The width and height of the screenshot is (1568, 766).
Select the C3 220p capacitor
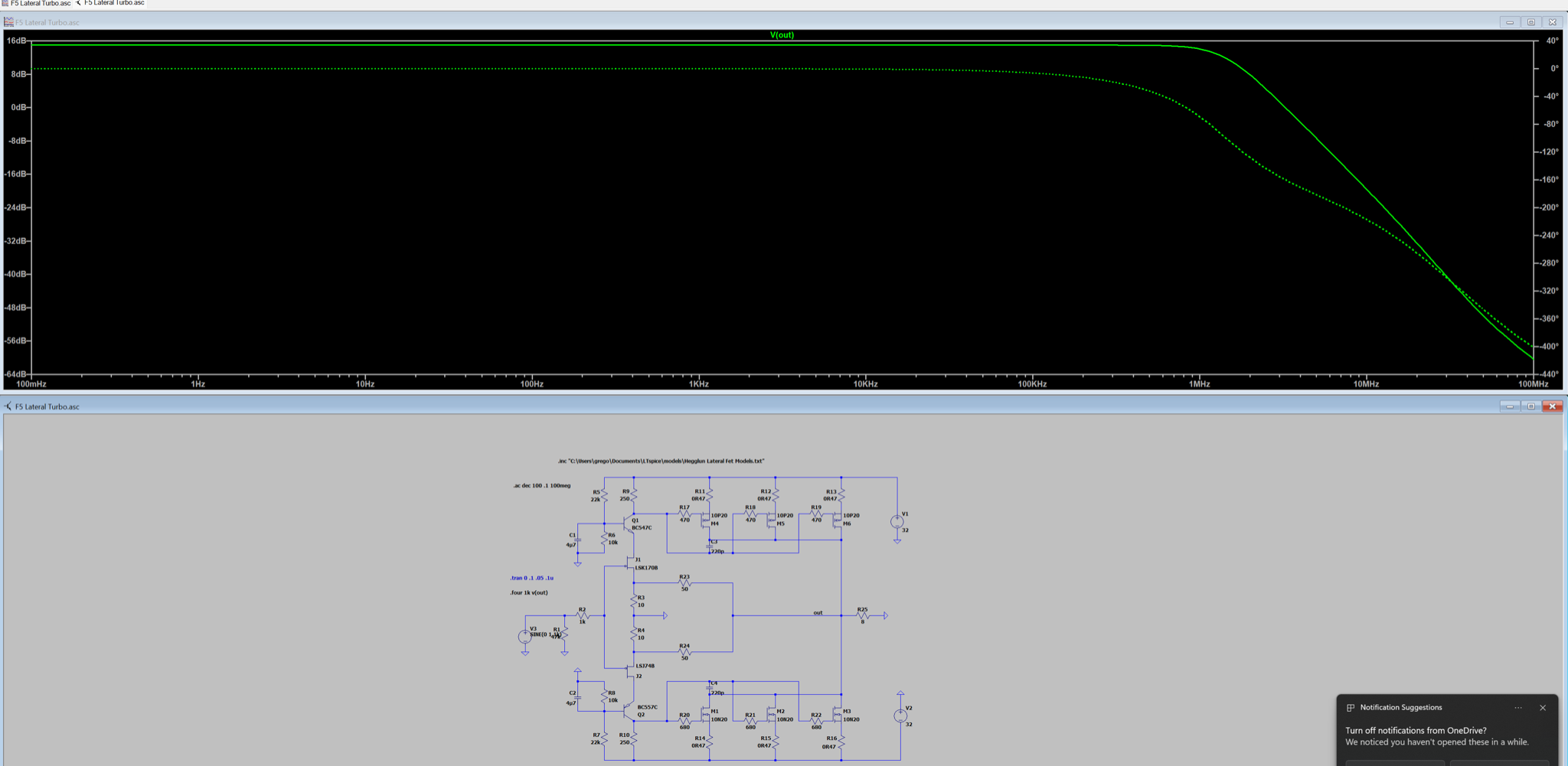710,546
